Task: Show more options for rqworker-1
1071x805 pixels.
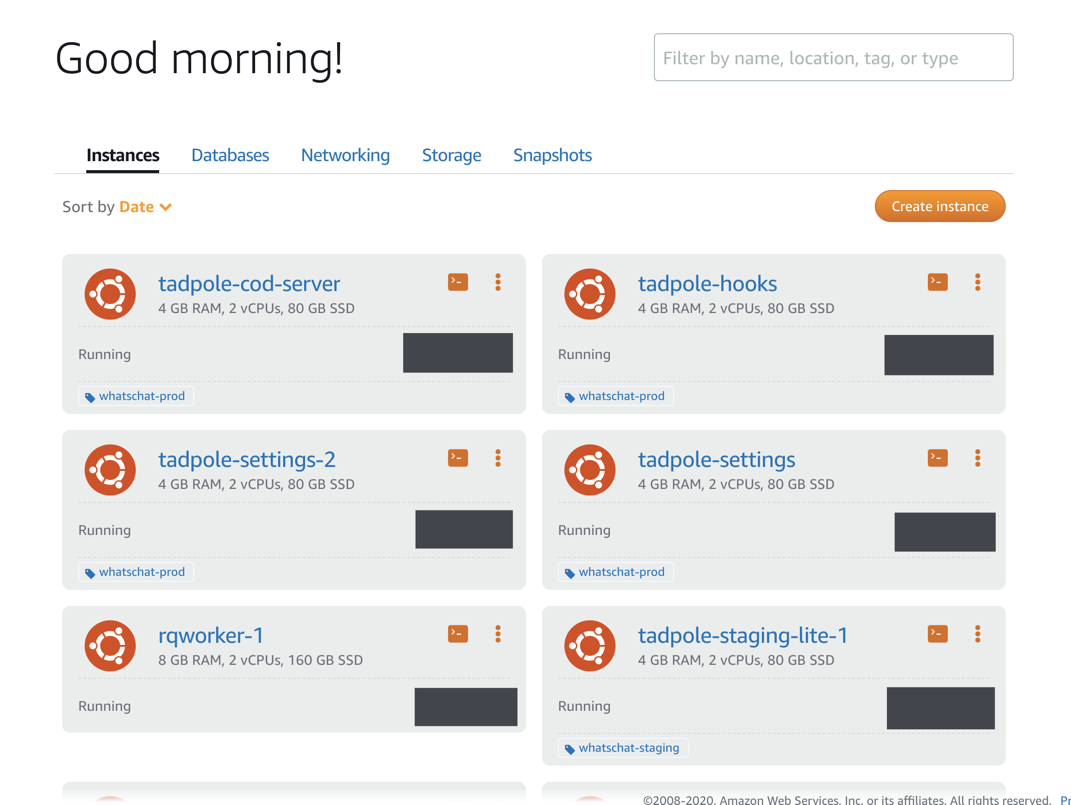Action: [498, 634]
